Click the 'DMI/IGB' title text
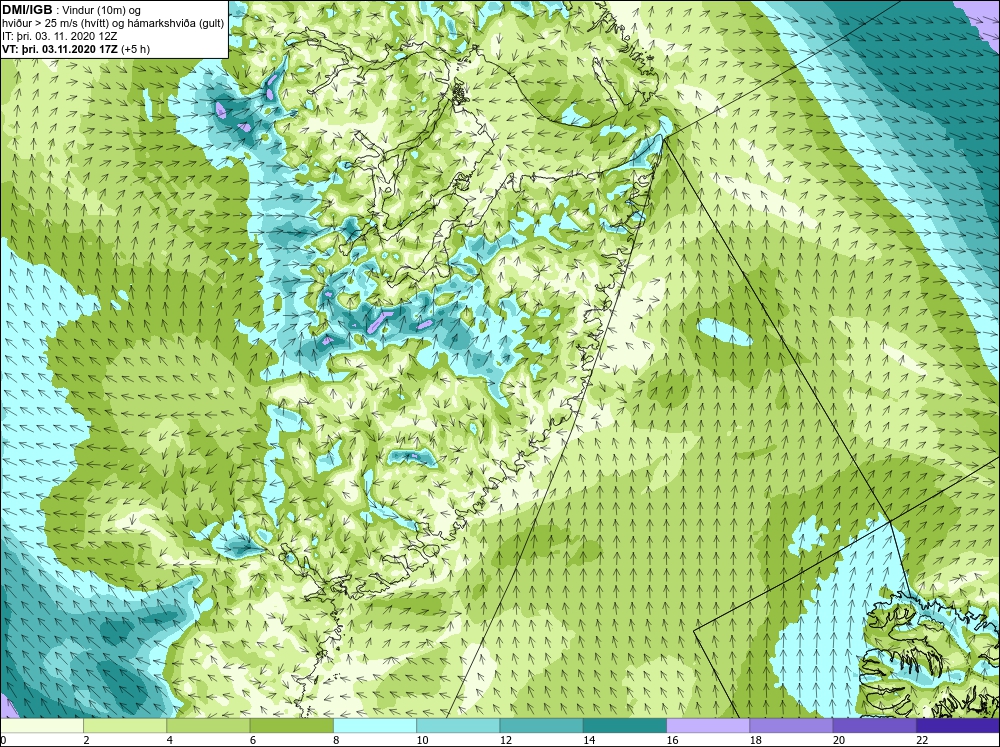 click(27, 10)
